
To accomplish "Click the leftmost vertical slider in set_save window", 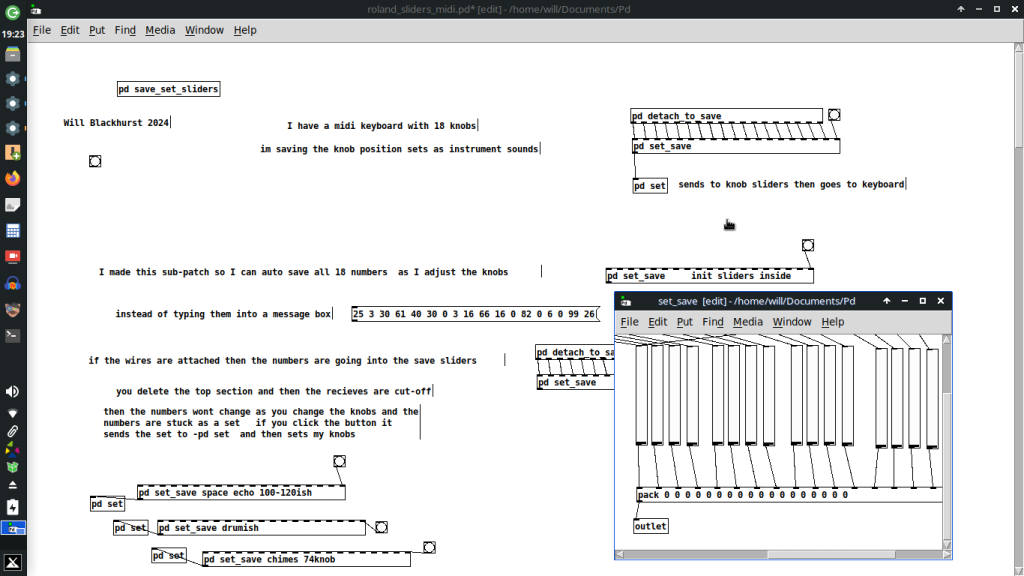I will (x=641, y=394).
